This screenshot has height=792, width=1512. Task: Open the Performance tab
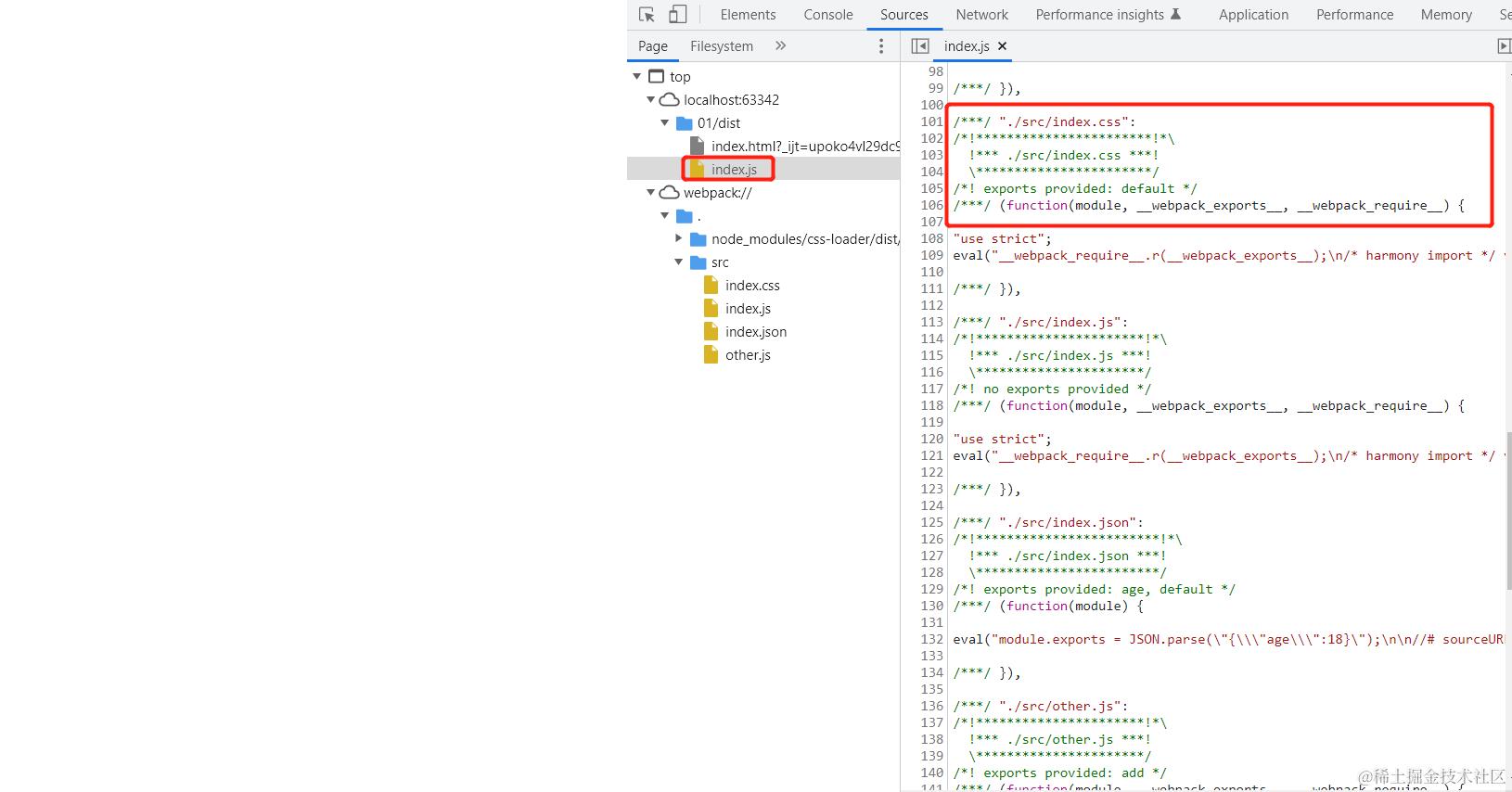[1354, 15]
